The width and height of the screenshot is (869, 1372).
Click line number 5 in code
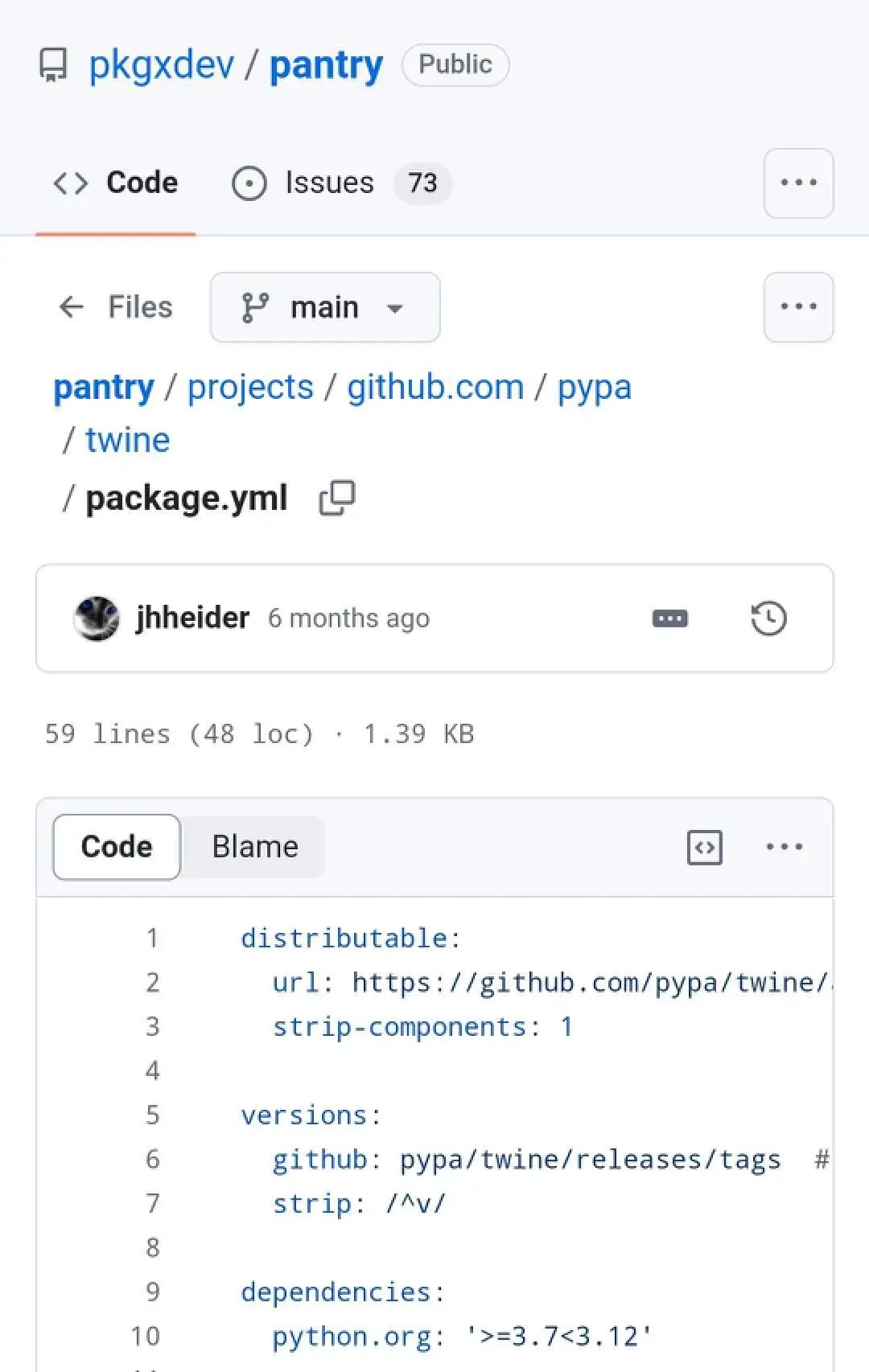[153, 1115]
